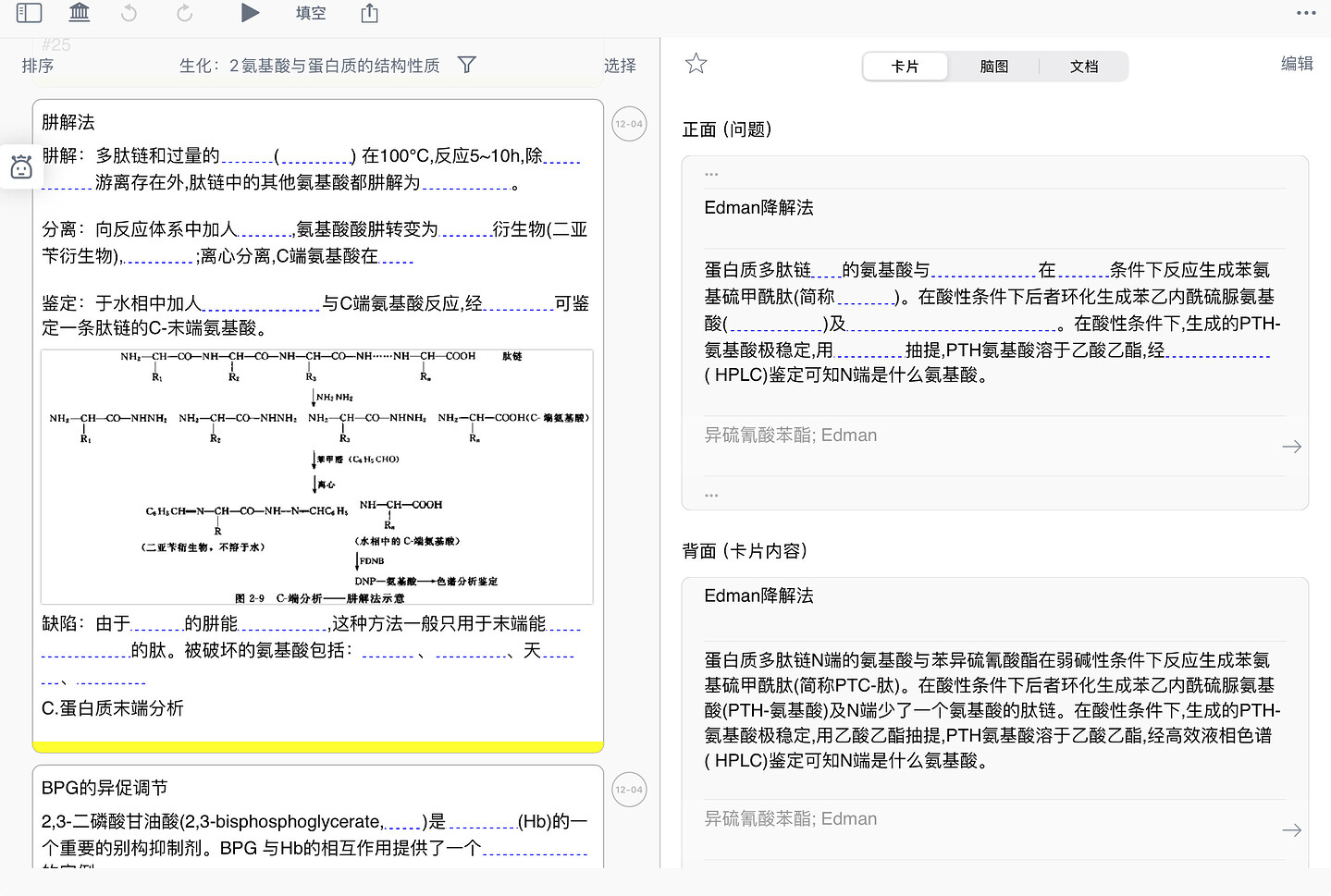The image size is (1331, 896).
Task: Click the 背面 (卡片内容) section header
Action: (745, 551)
